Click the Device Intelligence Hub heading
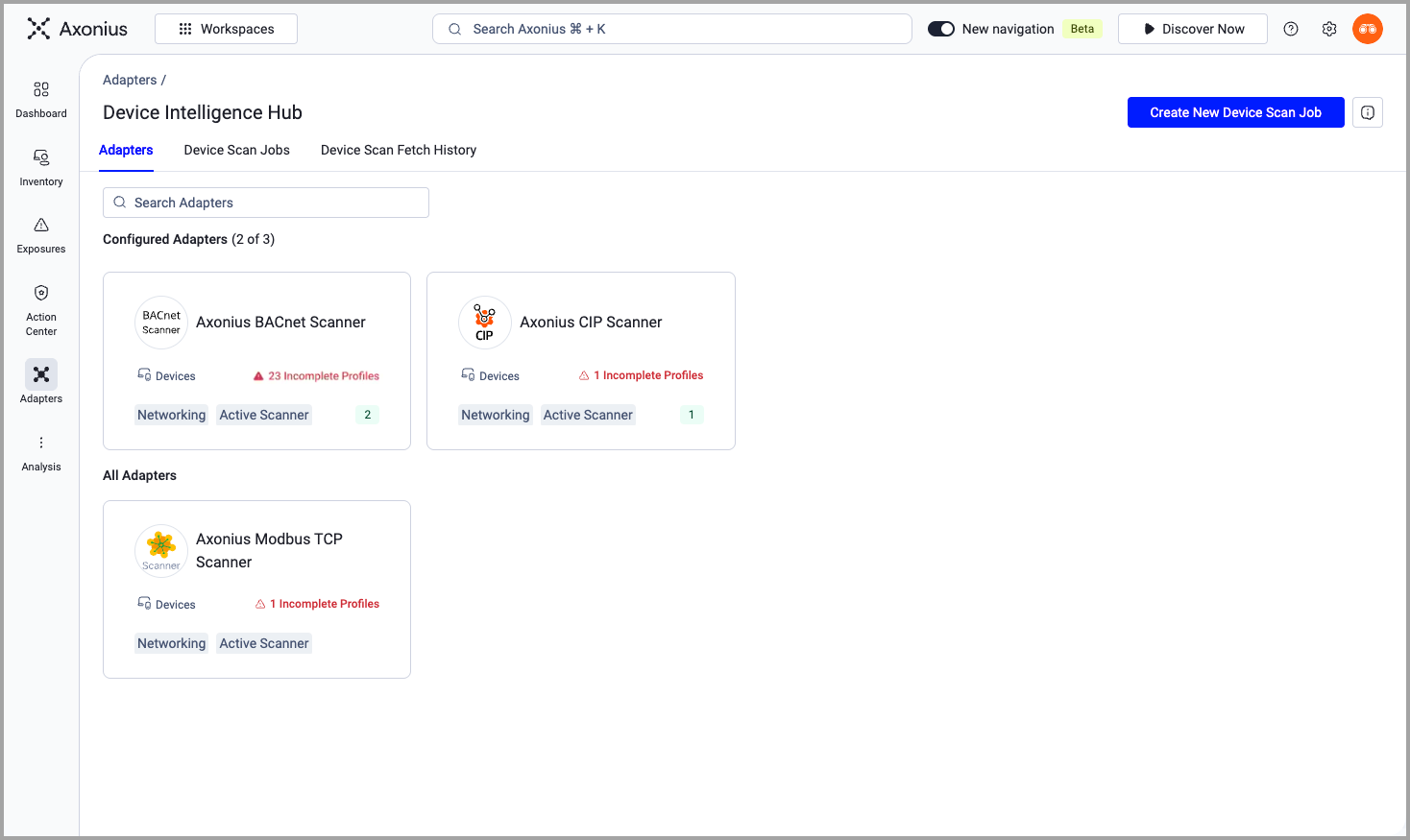The image size is (1410, 840). coord(203,112)
